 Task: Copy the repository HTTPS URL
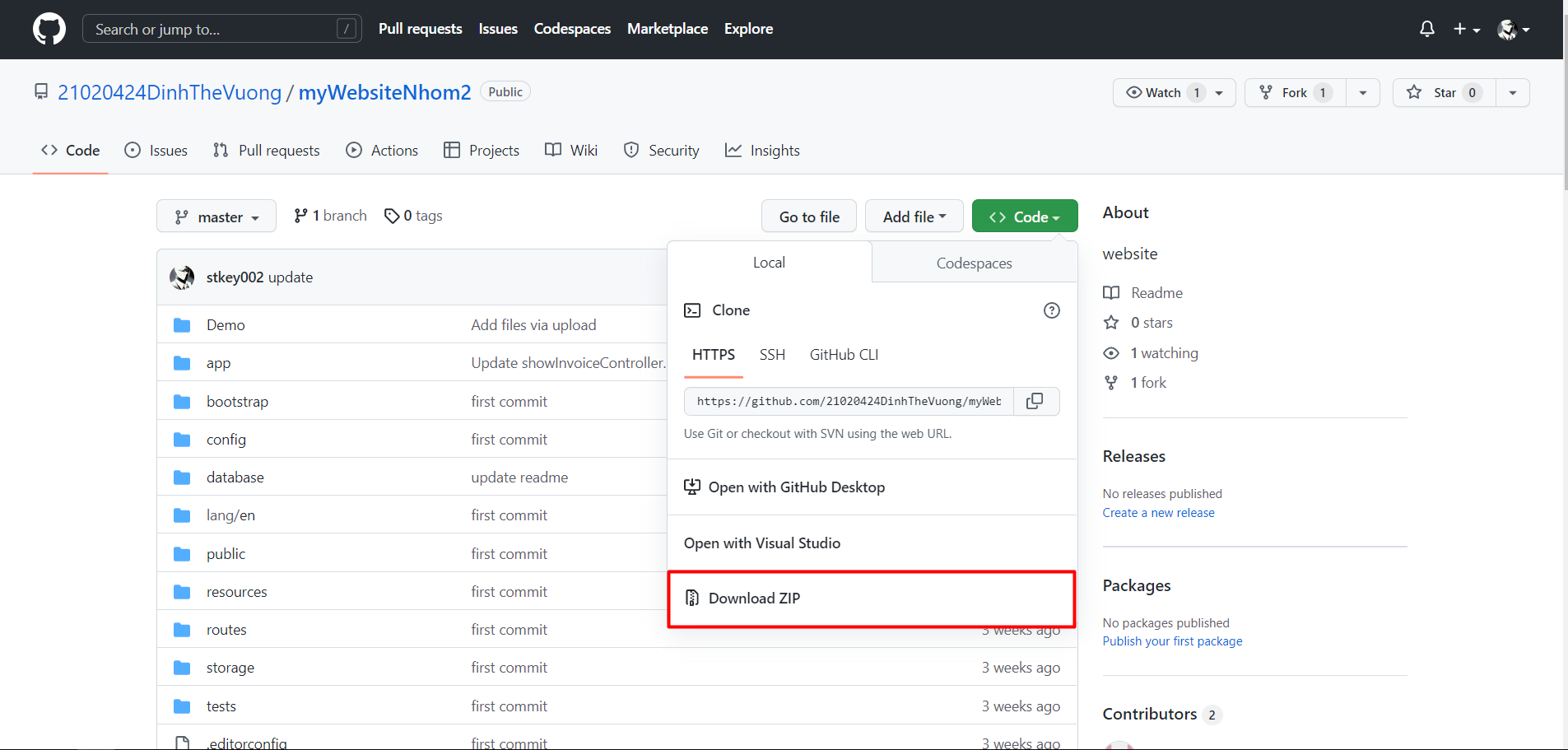[x=1035, y=401]
